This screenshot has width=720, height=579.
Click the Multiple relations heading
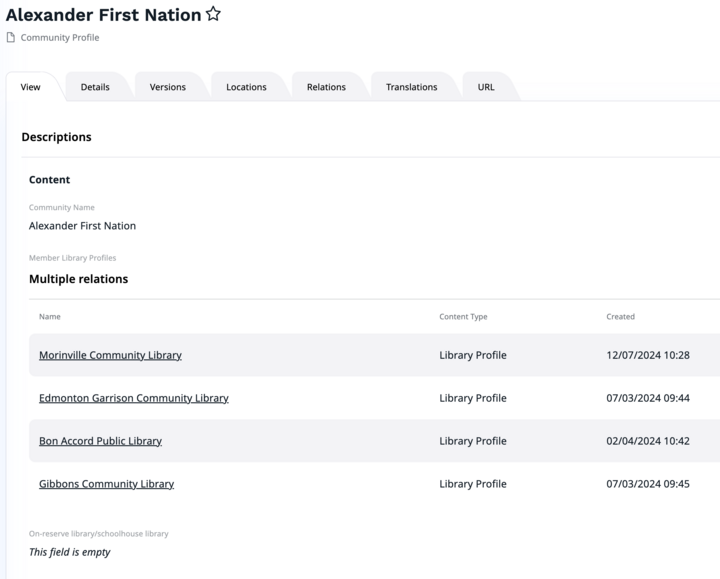pos(79,279)
